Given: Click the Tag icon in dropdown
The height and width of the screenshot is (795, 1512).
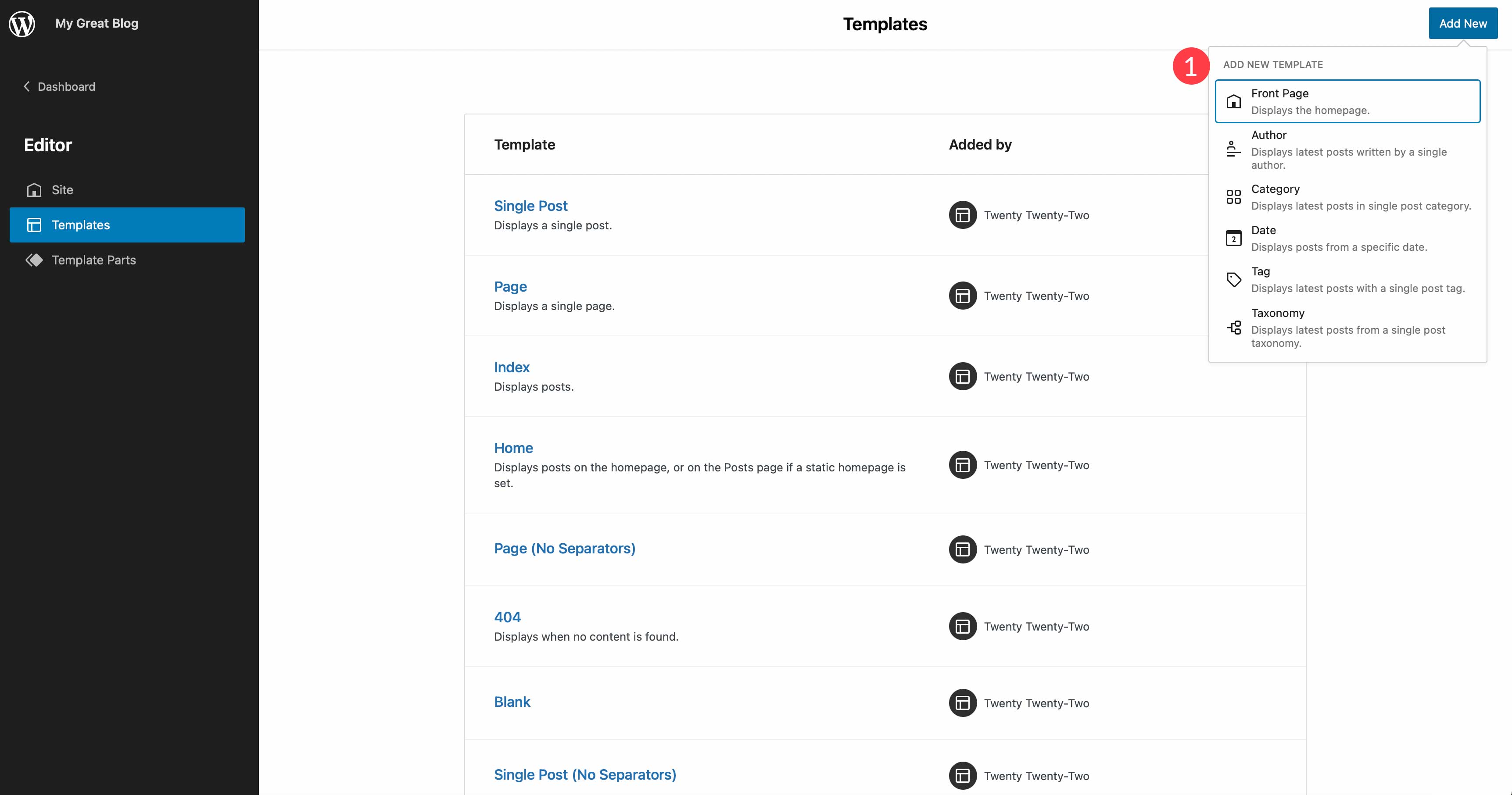Looking at the screenshot, I should [1233, 279].
